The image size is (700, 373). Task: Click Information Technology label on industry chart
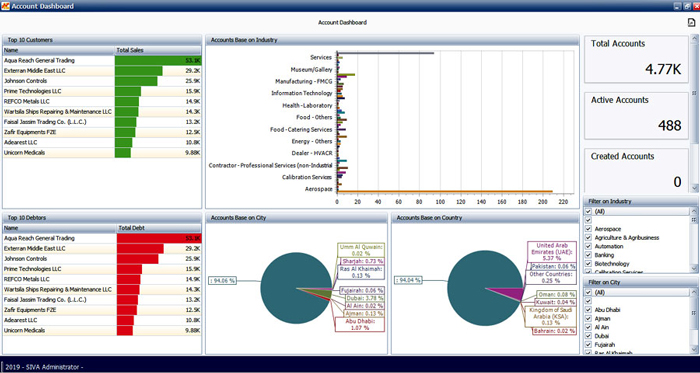[302, 93]
